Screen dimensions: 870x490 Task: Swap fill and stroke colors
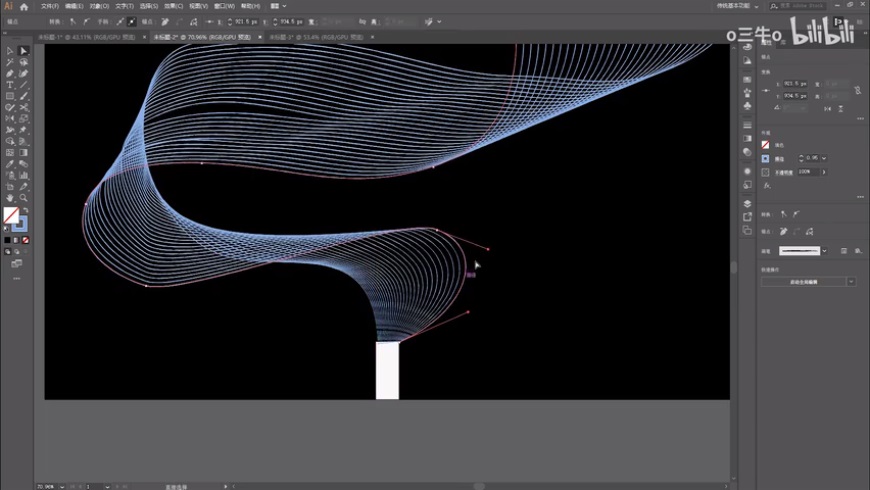tap(25, 209)
